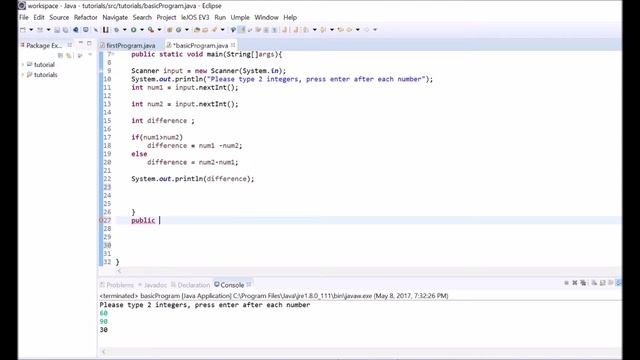The image size is (640, 360).
Task: Click the Debug bug toolbar icon
Action: pos(116,29)
